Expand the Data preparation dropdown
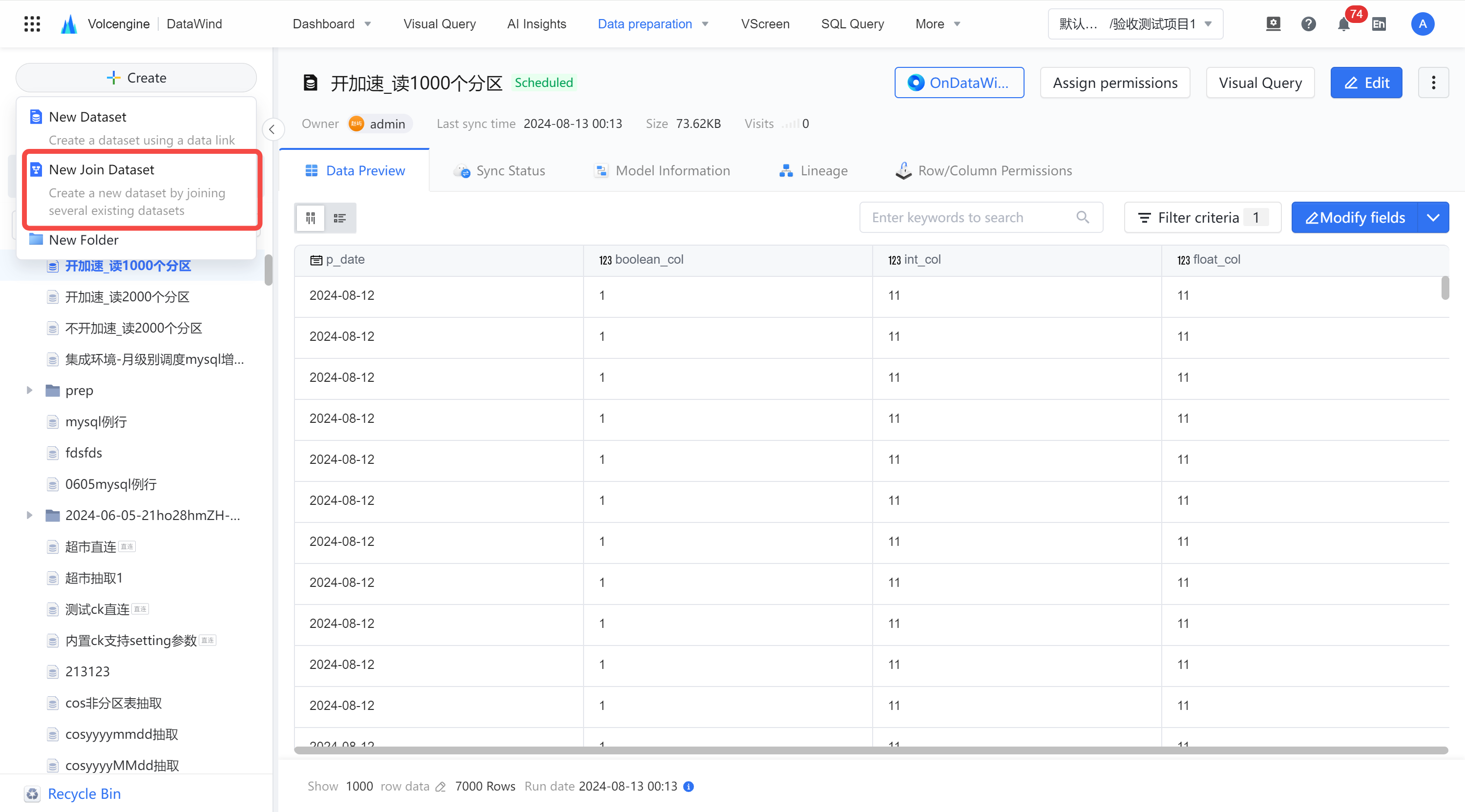Screen dimensions: 1465x812 coord(705,24)
